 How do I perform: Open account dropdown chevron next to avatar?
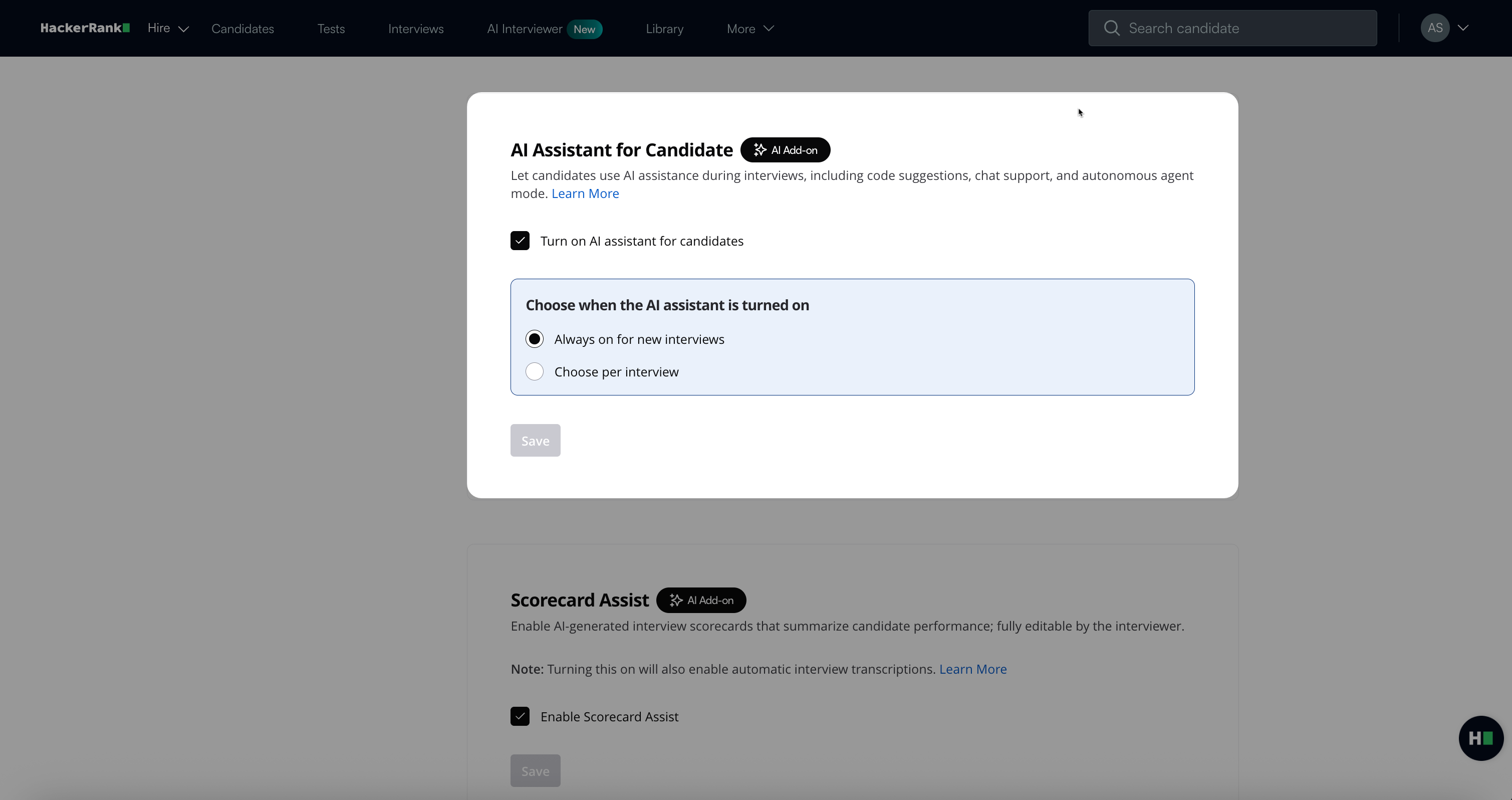point(1463,28)
